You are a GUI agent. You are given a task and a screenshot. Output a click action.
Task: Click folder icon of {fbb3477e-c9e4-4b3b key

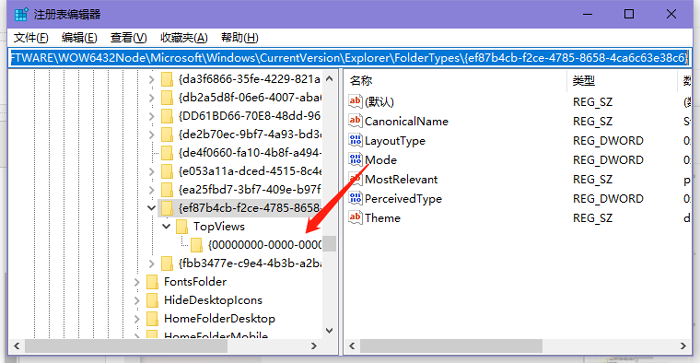click(167, 263)
